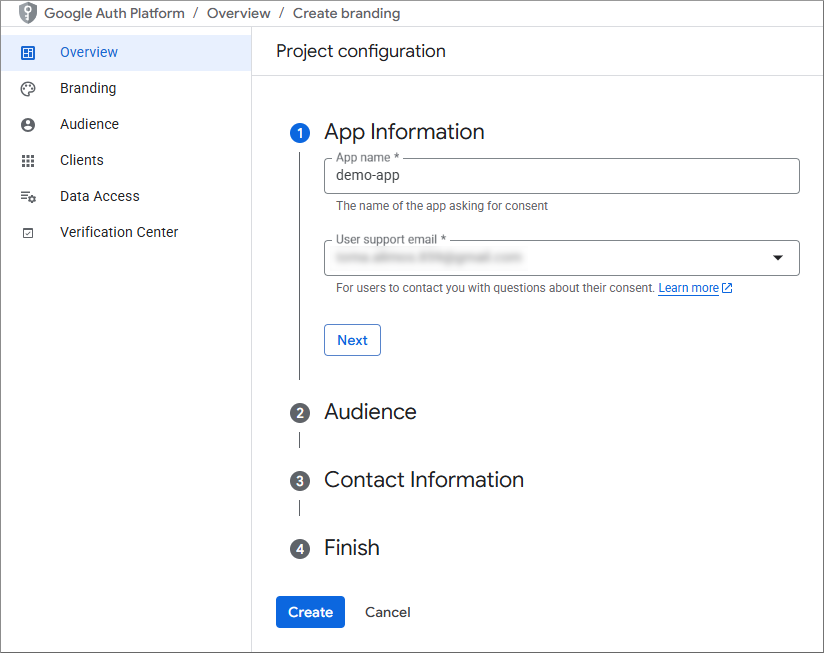The height and width of the screenshot is (653, 824).
Task: Click the Project configuration heading
Action: [x=361, y=51]
